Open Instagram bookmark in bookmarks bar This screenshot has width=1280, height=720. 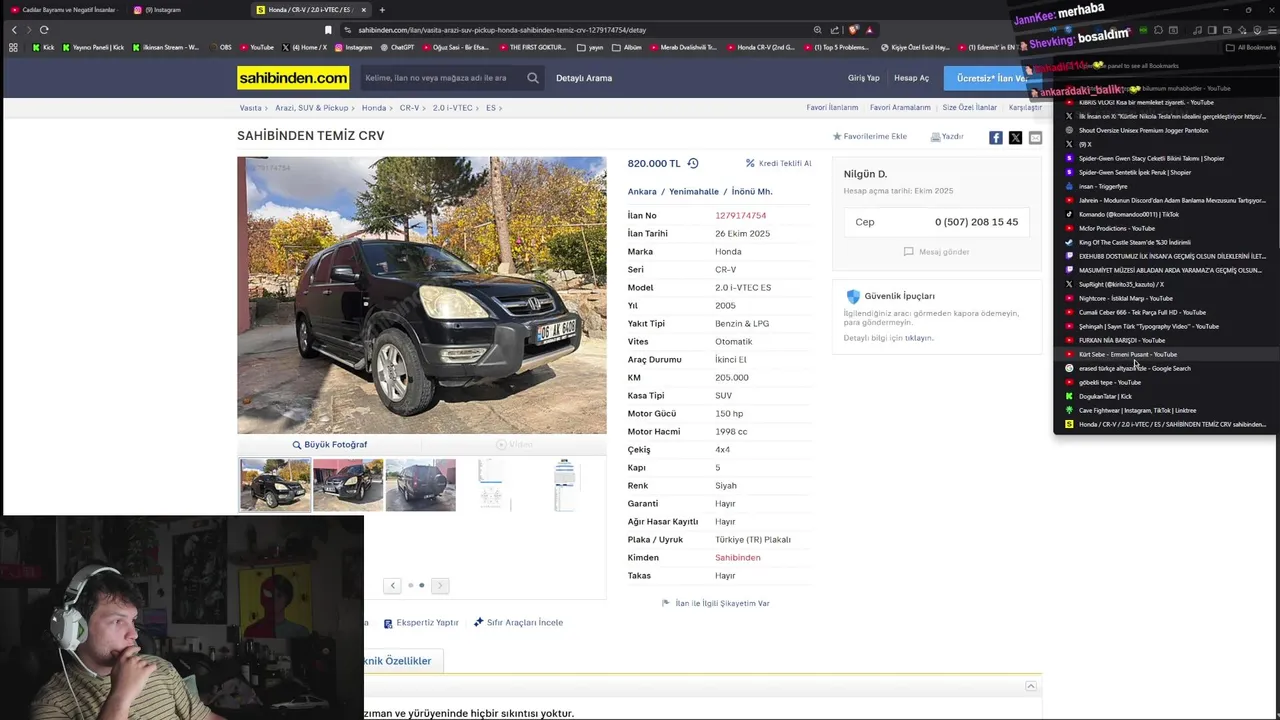[353, 47]
